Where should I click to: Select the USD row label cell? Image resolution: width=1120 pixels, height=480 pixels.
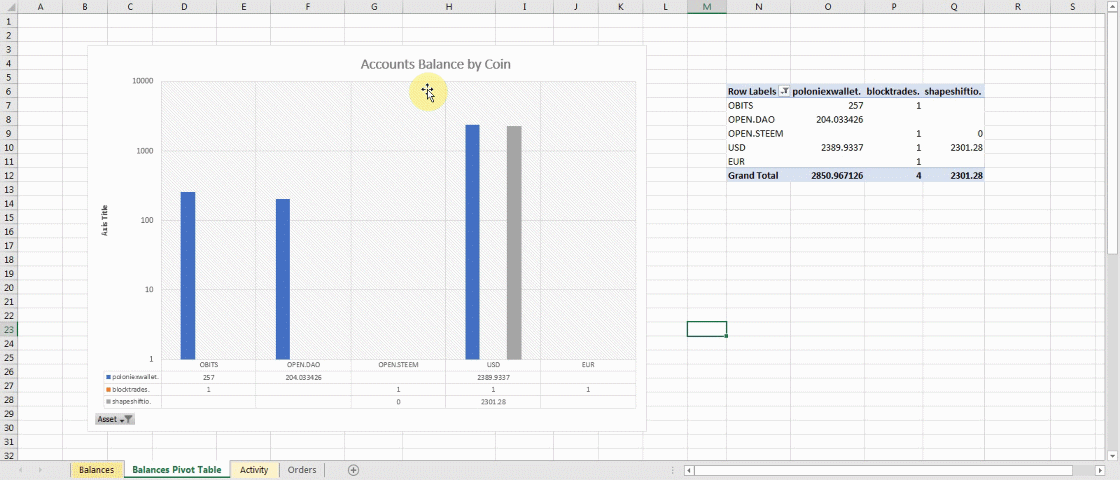pos(759,147)
